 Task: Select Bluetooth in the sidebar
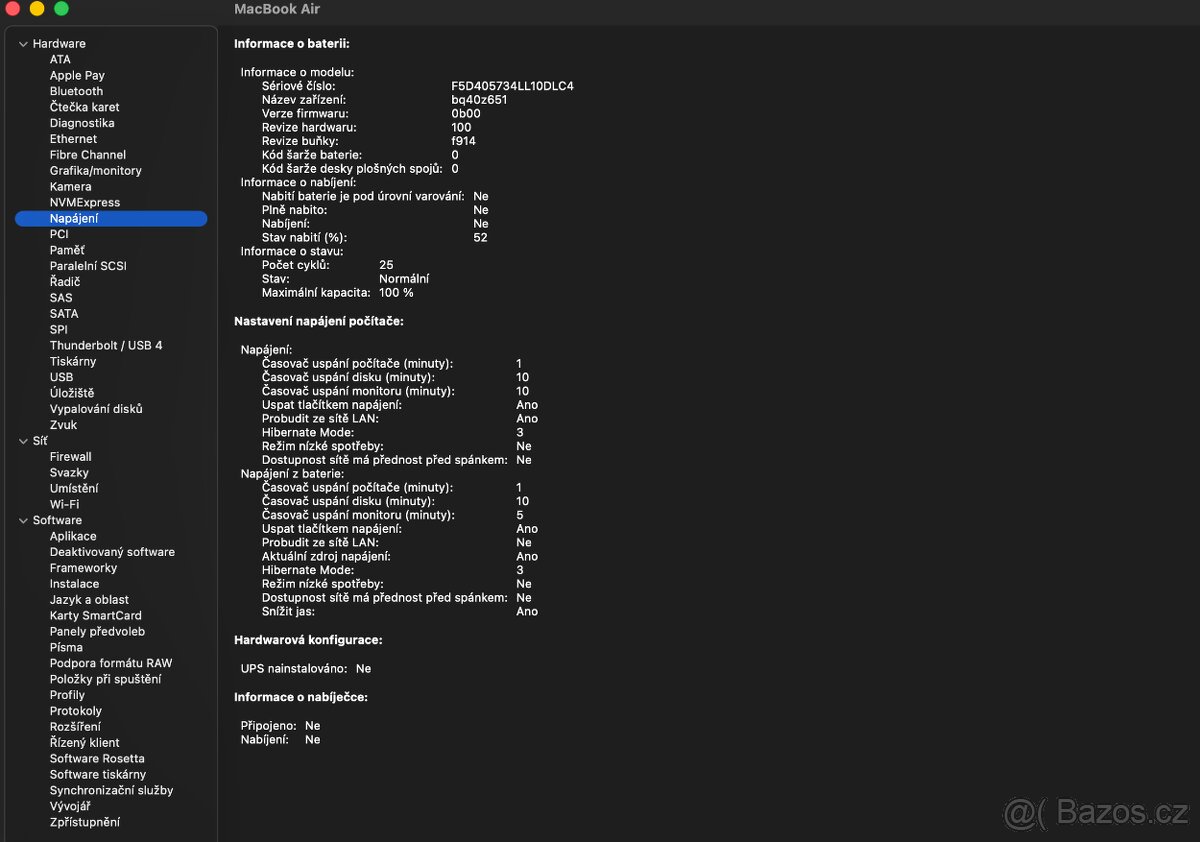[x=76, y=91]
